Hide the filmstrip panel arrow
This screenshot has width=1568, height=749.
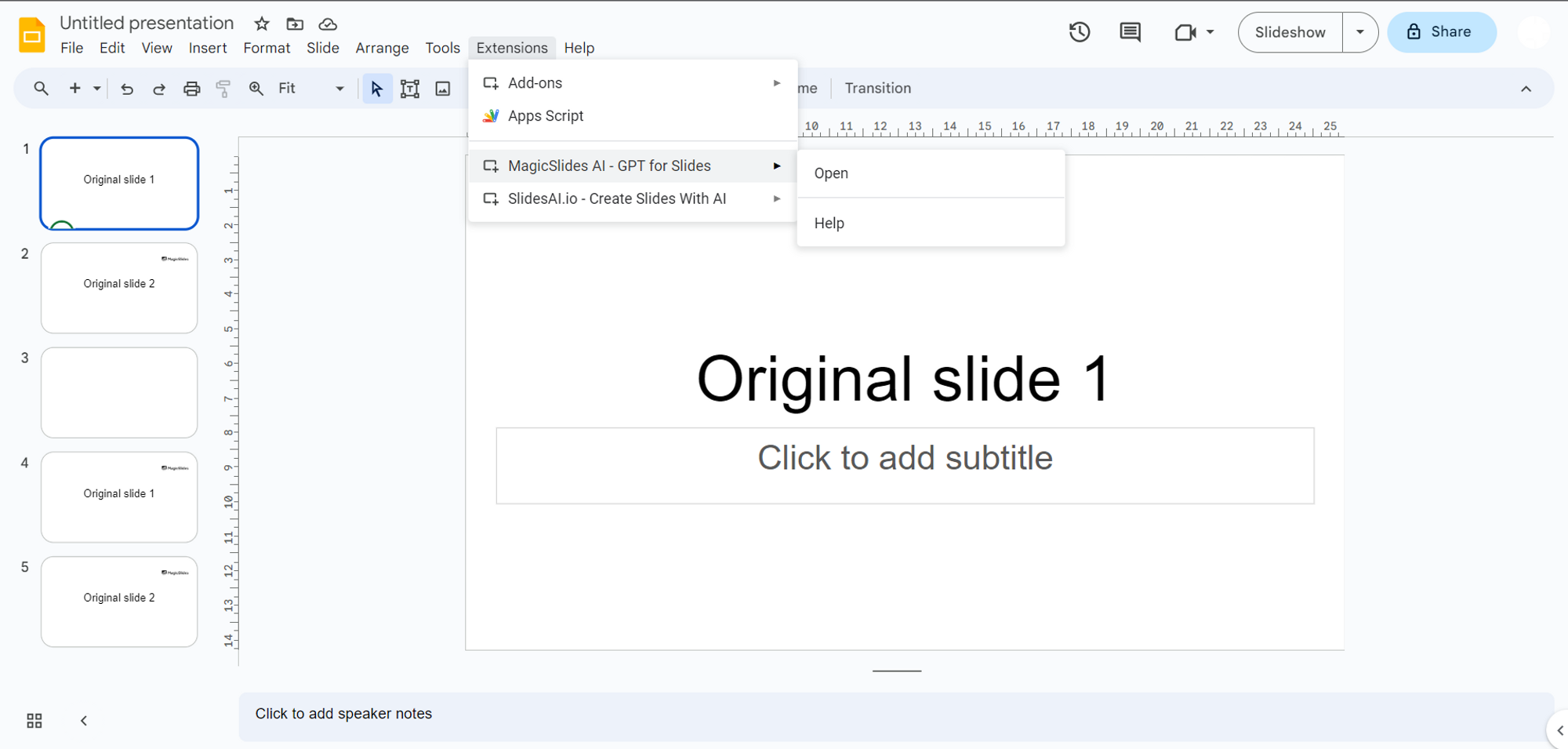(x=84, y=721)
